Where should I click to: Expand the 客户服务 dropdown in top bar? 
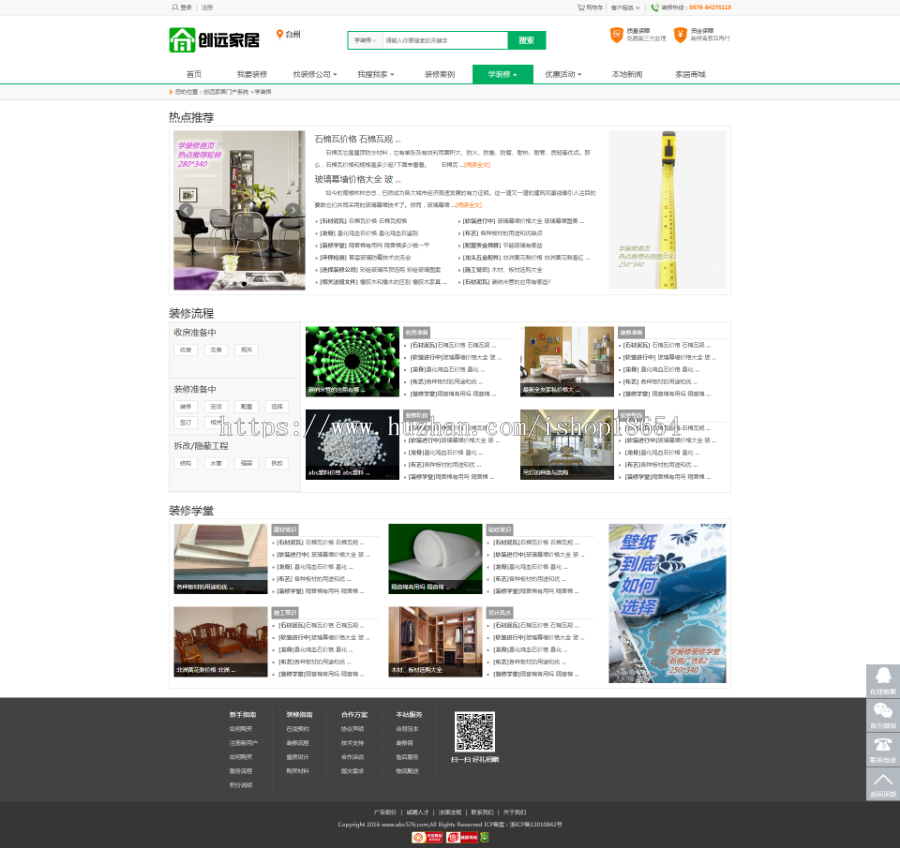(x=625, y=7)
